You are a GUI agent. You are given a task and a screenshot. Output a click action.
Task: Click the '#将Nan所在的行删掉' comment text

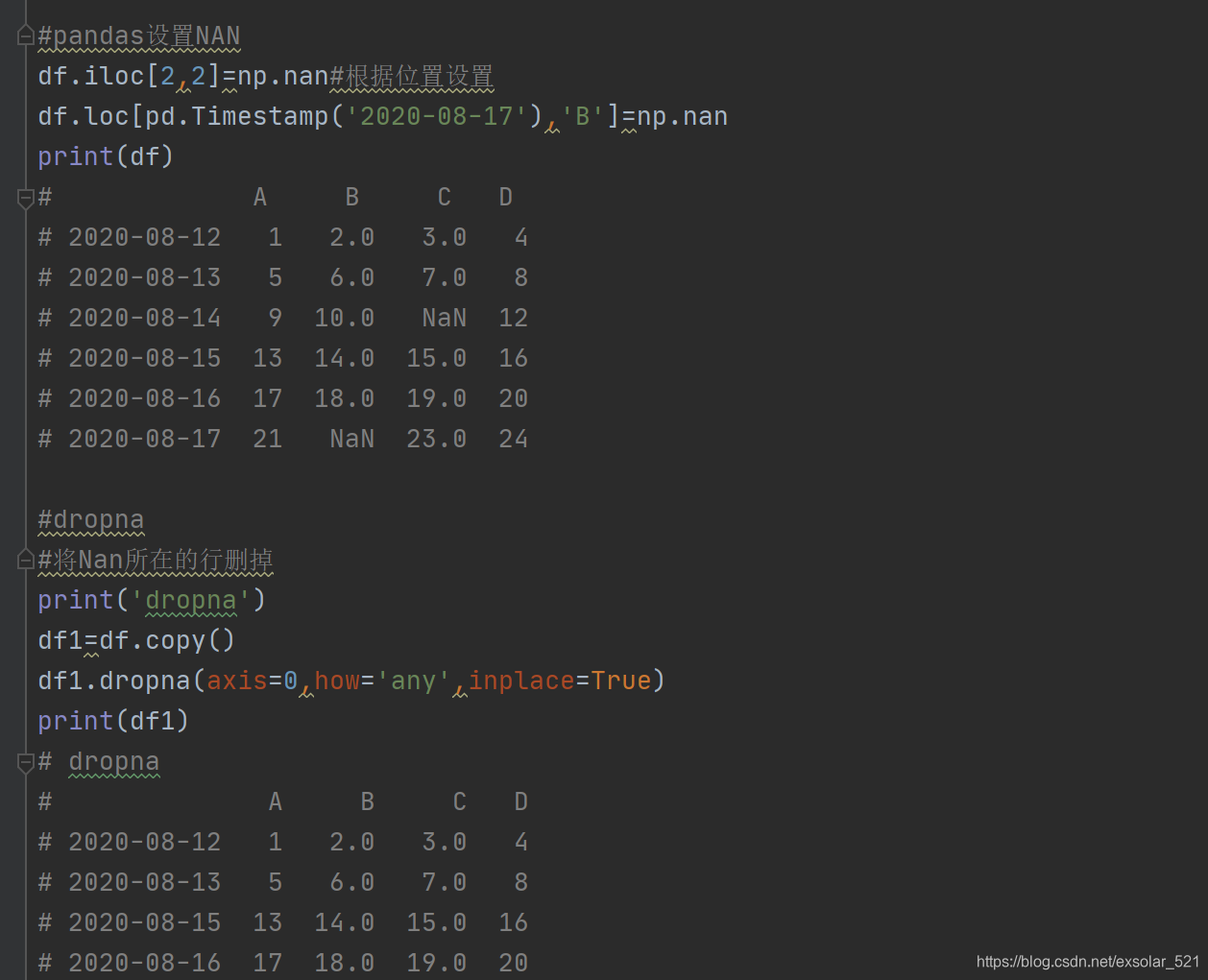coord(156,561)
